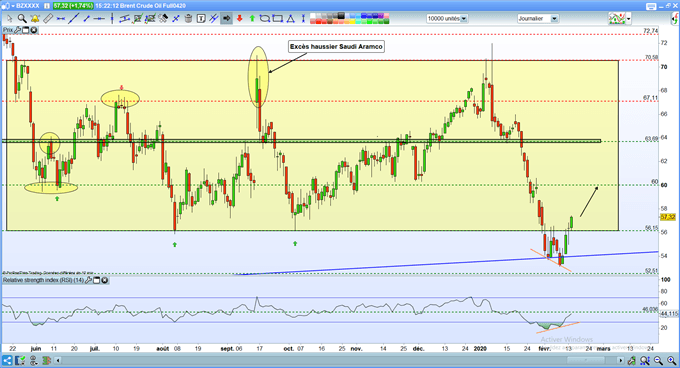
Task: Choose the ellipse drawing tool
Action: (x=265, y=19)
